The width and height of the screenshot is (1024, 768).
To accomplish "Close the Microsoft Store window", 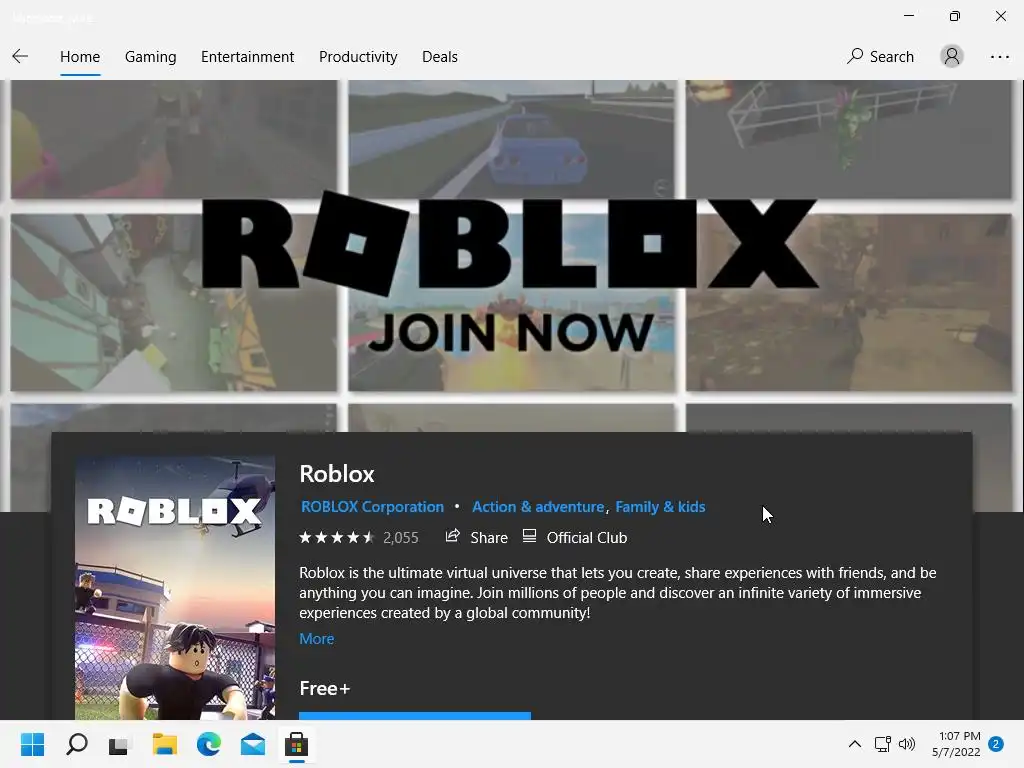I will pyautogui.click(x=1000, y=16).
